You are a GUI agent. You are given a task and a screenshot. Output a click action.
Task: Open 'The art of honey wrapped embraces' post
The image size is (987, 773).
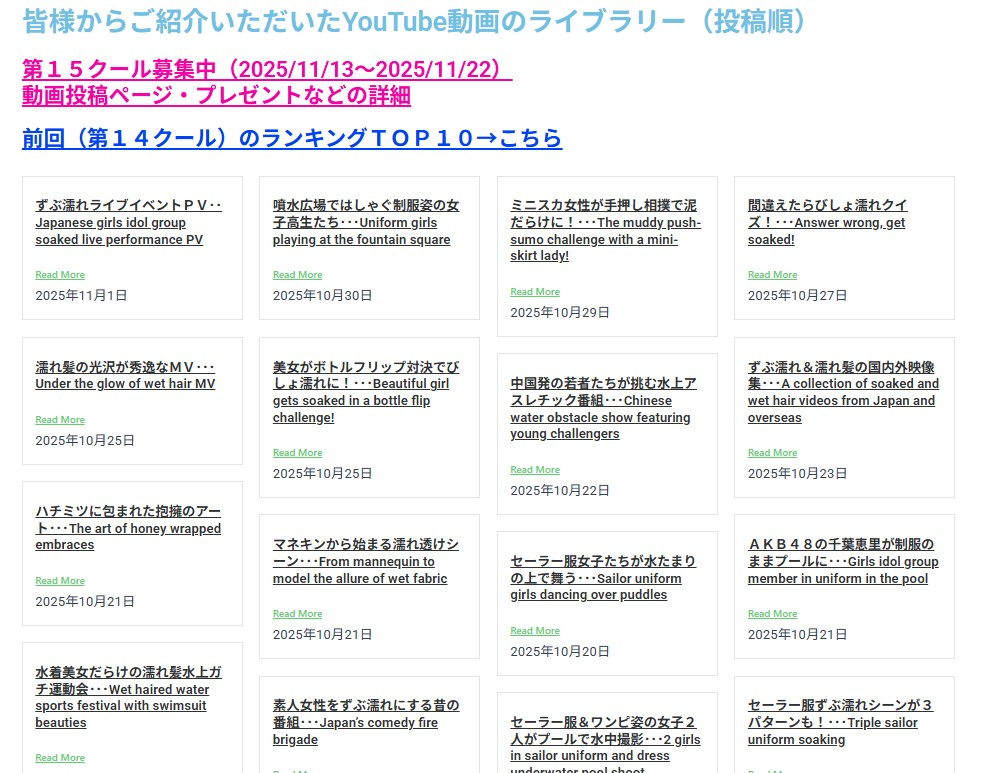pos(128,528)
